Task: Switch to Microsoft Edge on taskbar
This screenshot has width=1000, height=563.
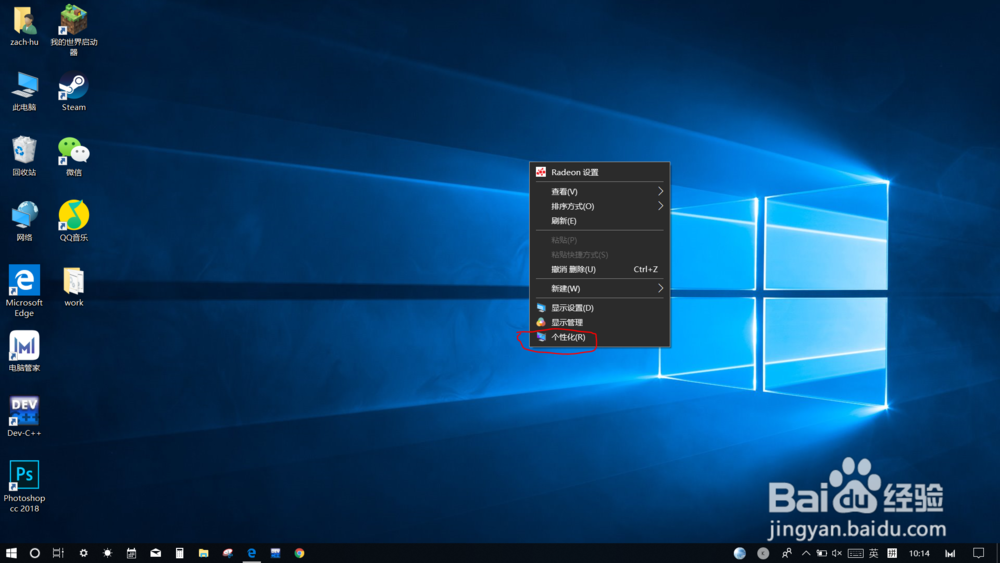Action: (251, 553)
